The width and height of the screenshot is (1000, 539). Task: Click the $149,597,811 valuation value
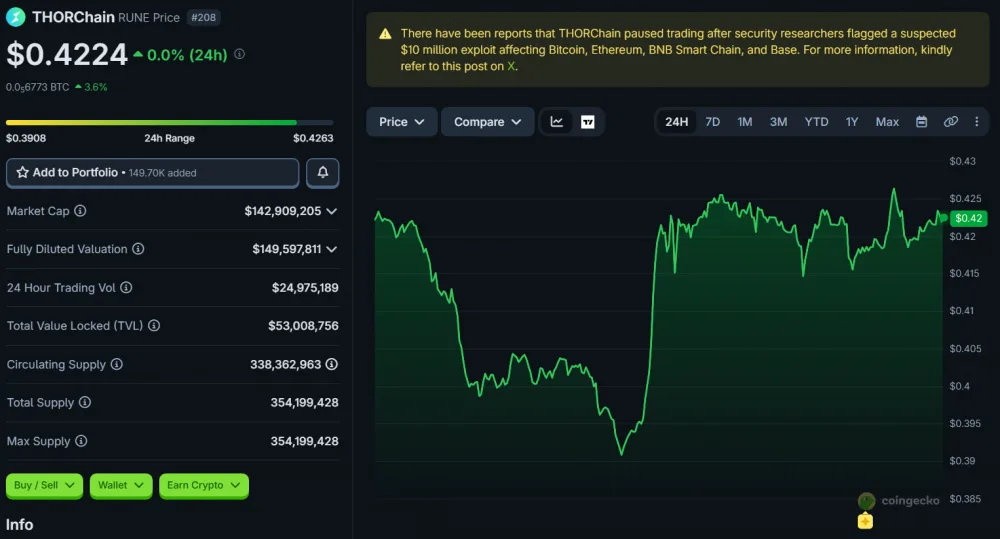pyautogui.click(x=286, y=249)
